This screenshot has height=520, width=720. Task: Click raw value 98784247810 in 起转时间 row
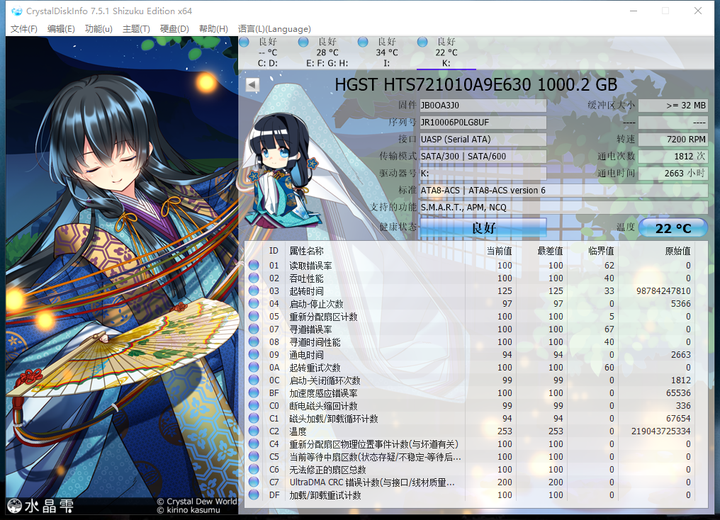click(x=664, y=291)
